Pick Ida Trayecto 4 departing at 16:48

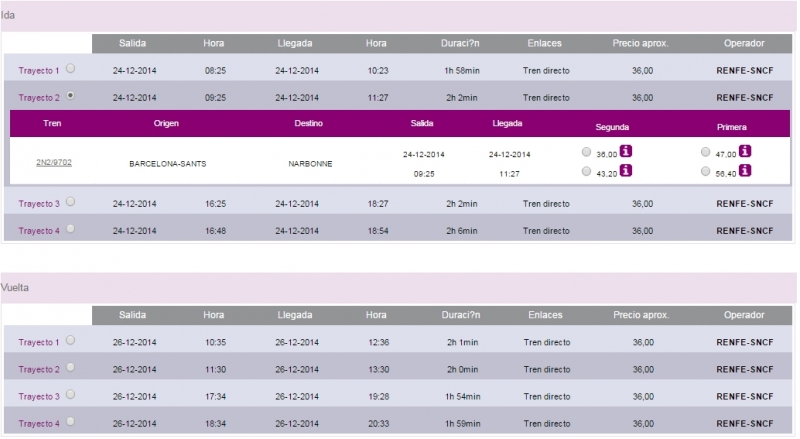pos(70,229)
